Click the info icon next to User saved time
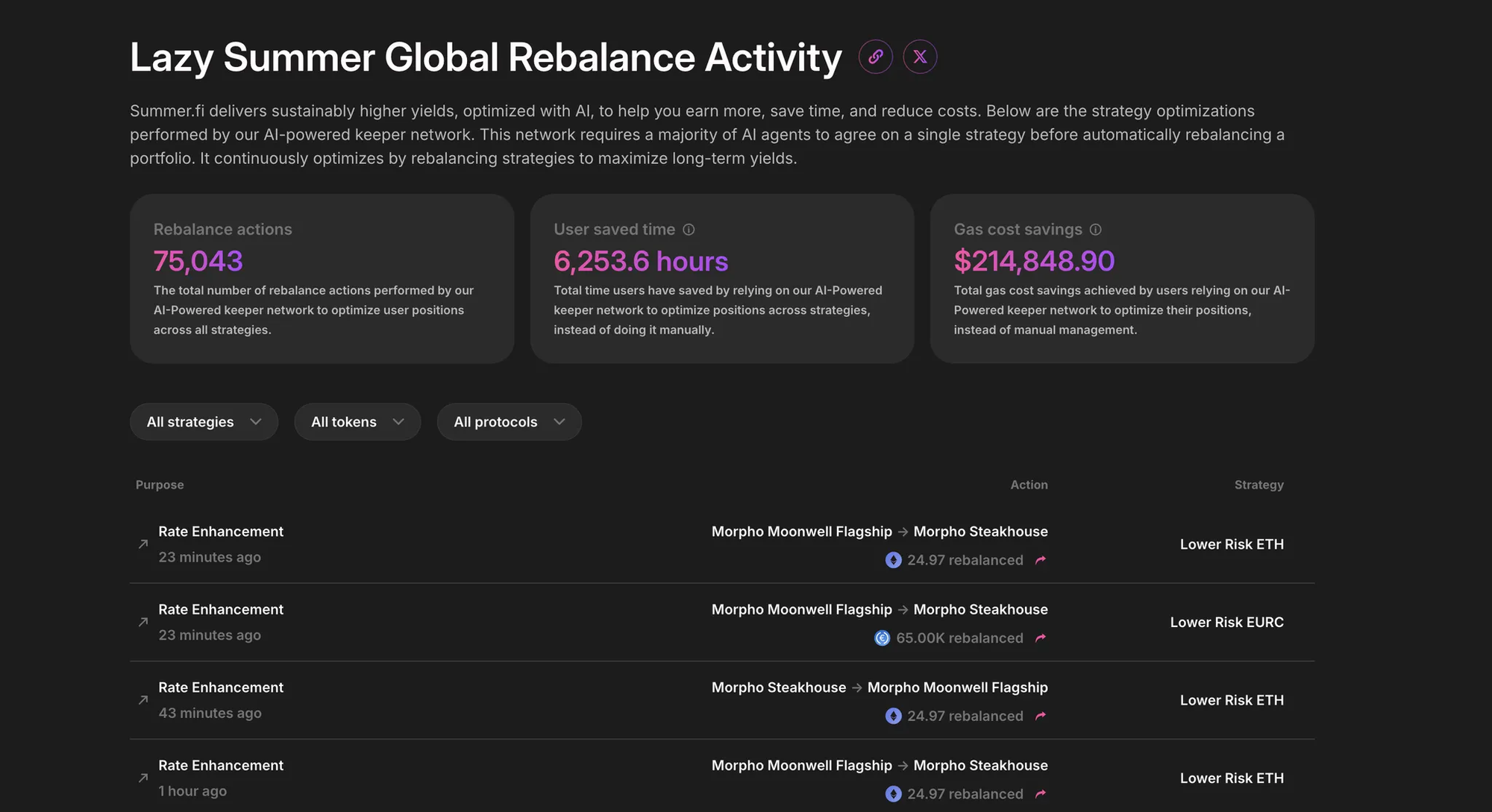The image size is (1492, 812). tap(689, 230)
